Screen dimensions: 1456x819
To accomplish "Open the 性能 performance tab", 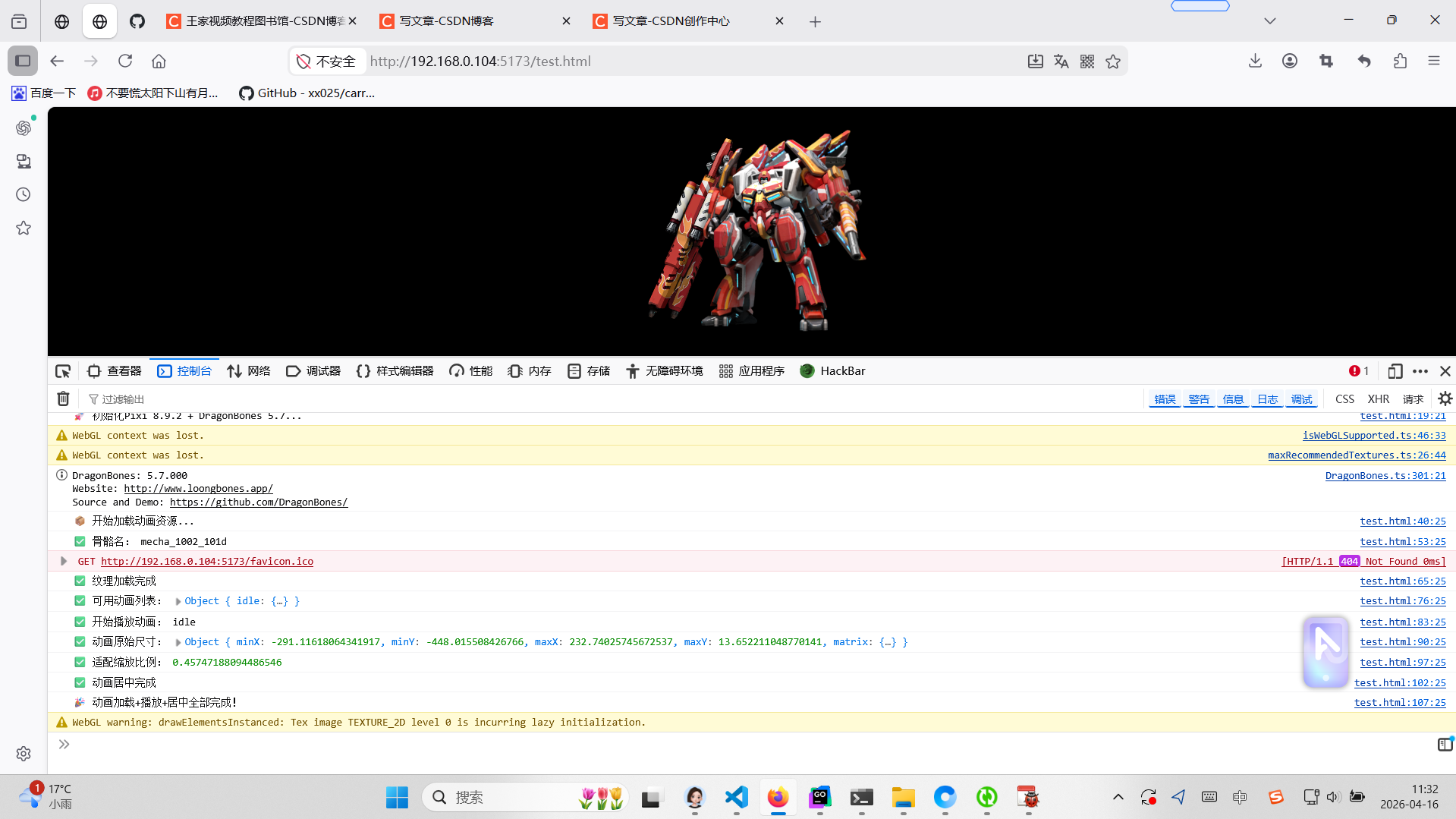I will (470, 371).
